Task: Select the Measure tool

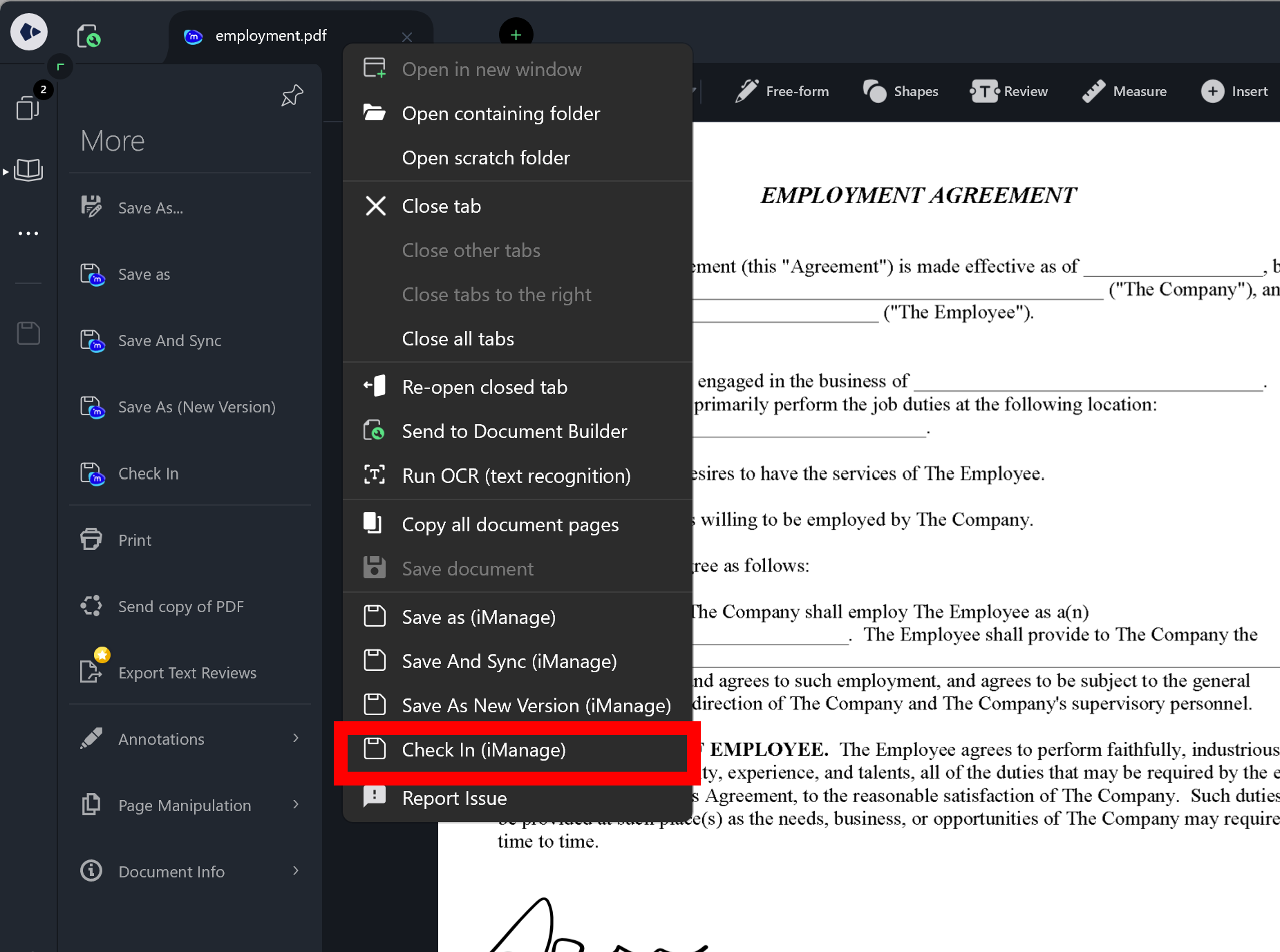Action: coord(1124,91)
